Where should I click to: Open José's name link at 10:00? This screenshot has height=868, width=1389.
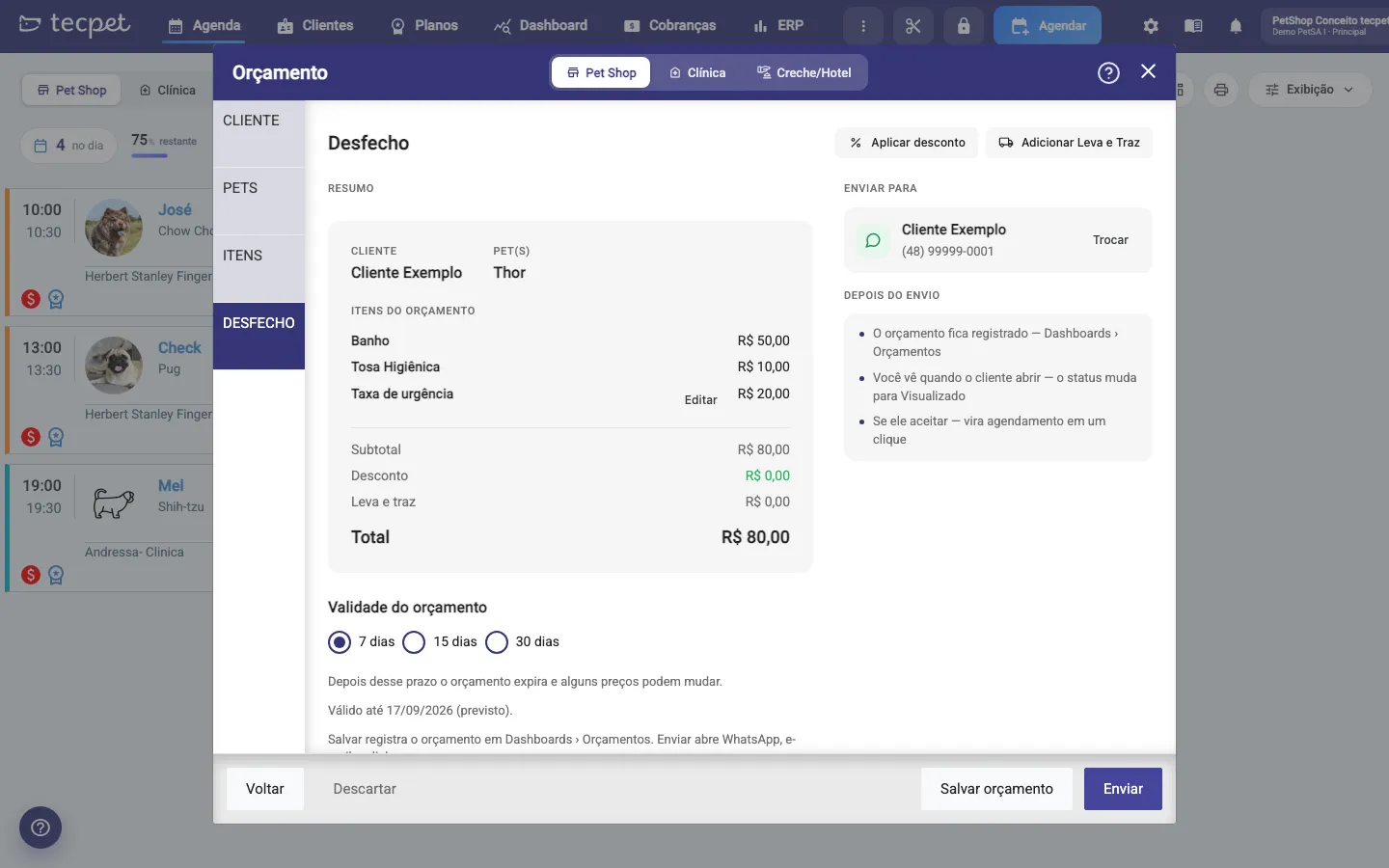175,209
